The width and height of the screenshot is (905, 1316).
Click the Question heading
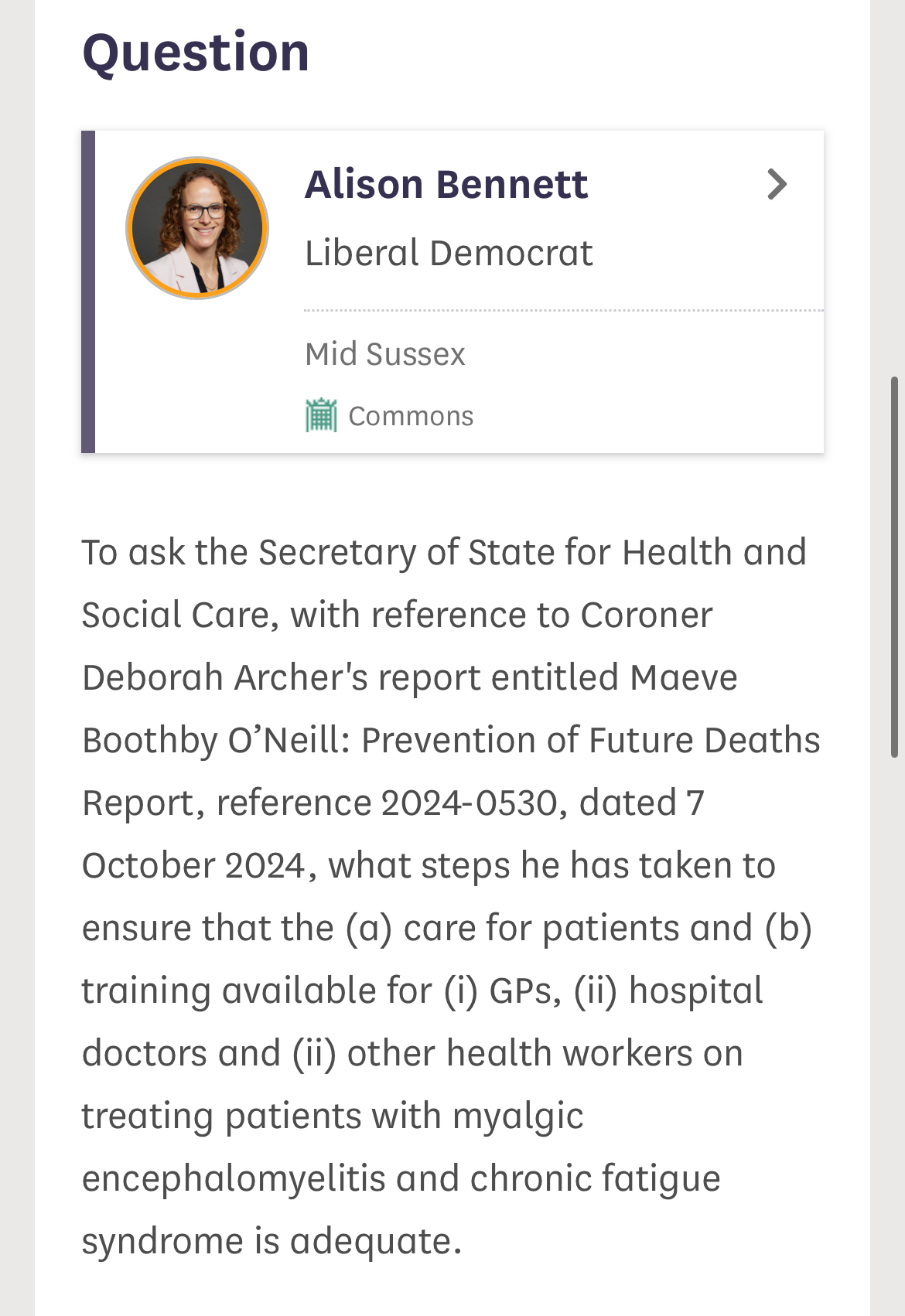(196, 53)
